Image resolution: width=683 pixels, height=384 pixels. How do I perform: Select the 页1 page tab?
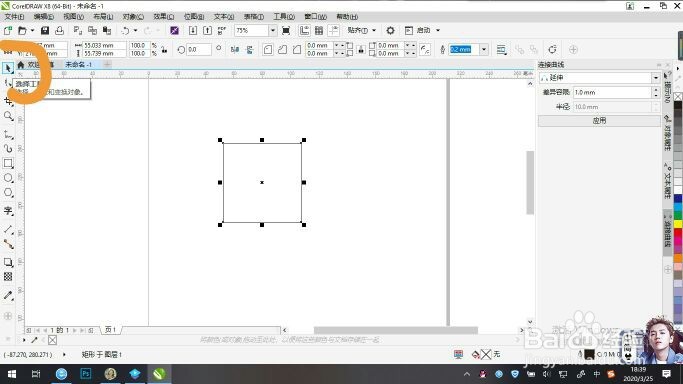coord(110,330)
